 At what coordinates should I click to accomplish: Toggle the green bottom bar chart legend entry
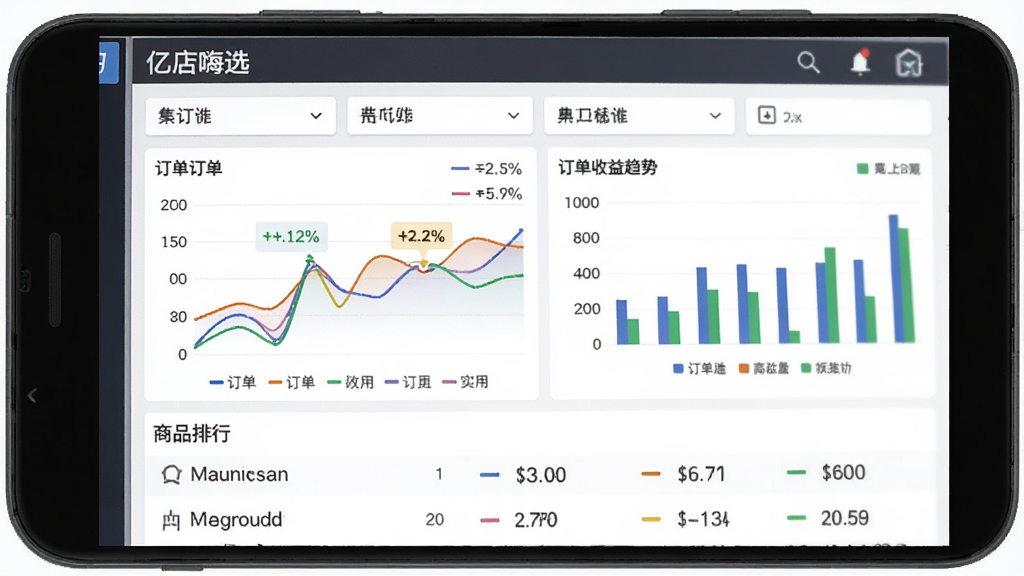pos(826,369)
